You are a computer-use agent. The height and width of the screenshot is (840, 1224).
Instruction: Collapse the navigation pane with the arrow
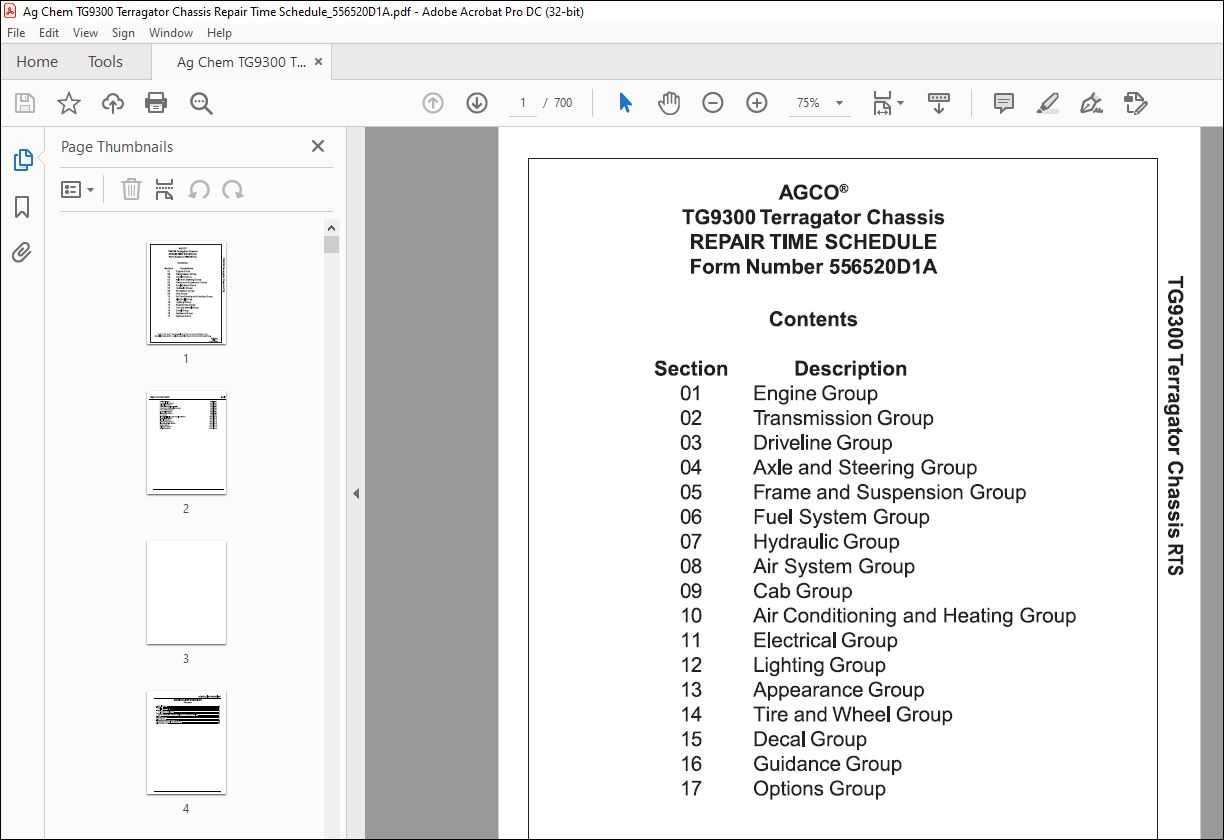355,493
